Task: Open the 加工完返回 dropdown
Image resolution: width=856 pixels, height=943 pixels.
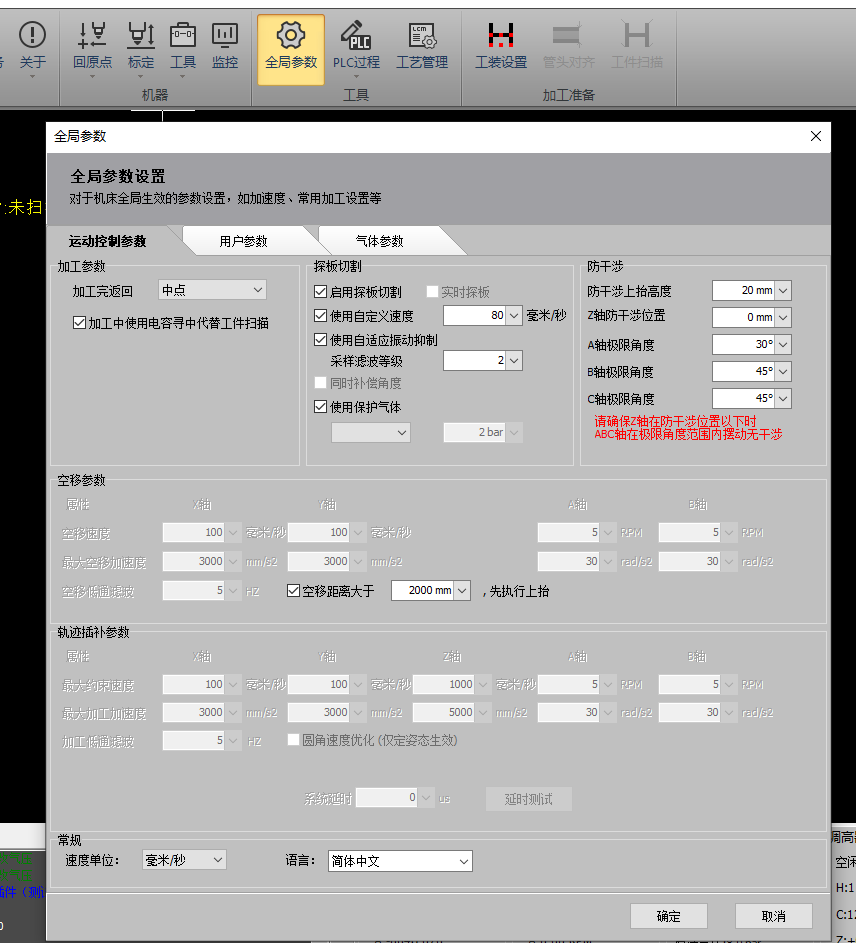Action: [212, 290]
